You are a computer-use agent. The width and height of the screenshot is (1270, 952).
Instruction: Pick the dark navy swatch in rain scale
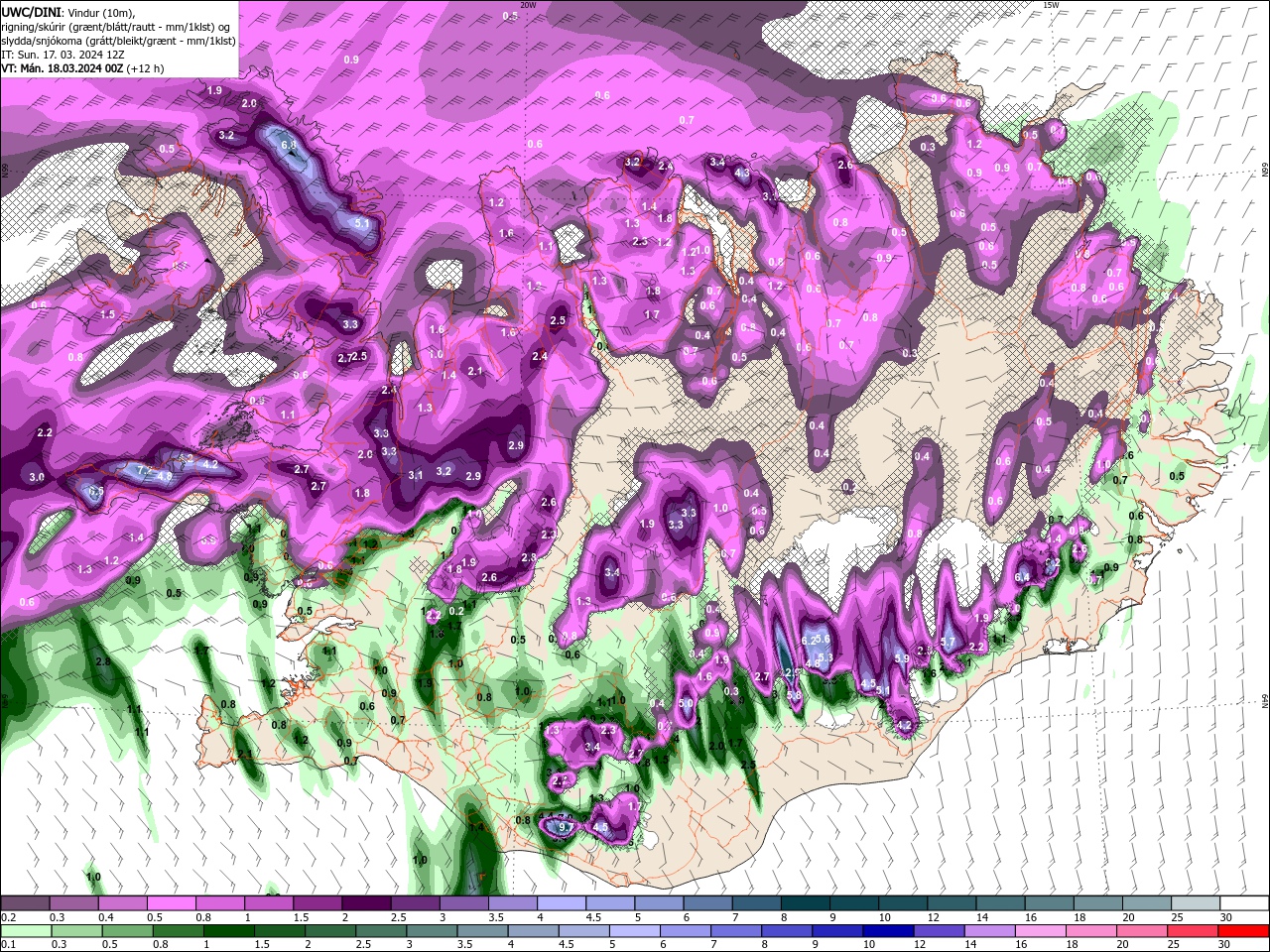pyautogui.click(x=888, y=931)
